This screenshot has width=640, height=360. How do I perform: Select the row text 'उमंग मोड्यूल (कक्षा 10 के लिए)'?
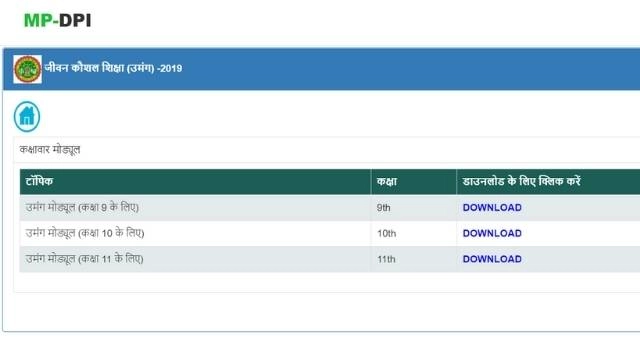[x=85, y=233]
